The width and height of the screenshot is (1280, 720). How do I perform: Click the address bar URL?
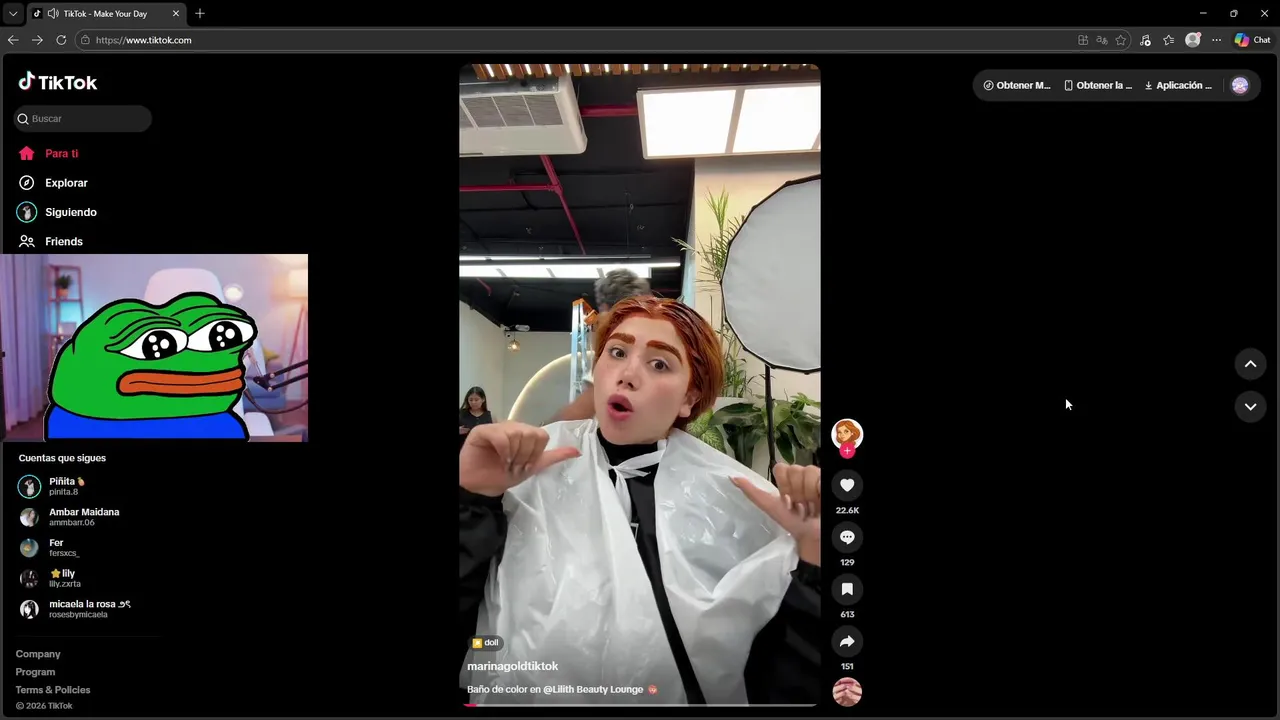tap(143, 40)
